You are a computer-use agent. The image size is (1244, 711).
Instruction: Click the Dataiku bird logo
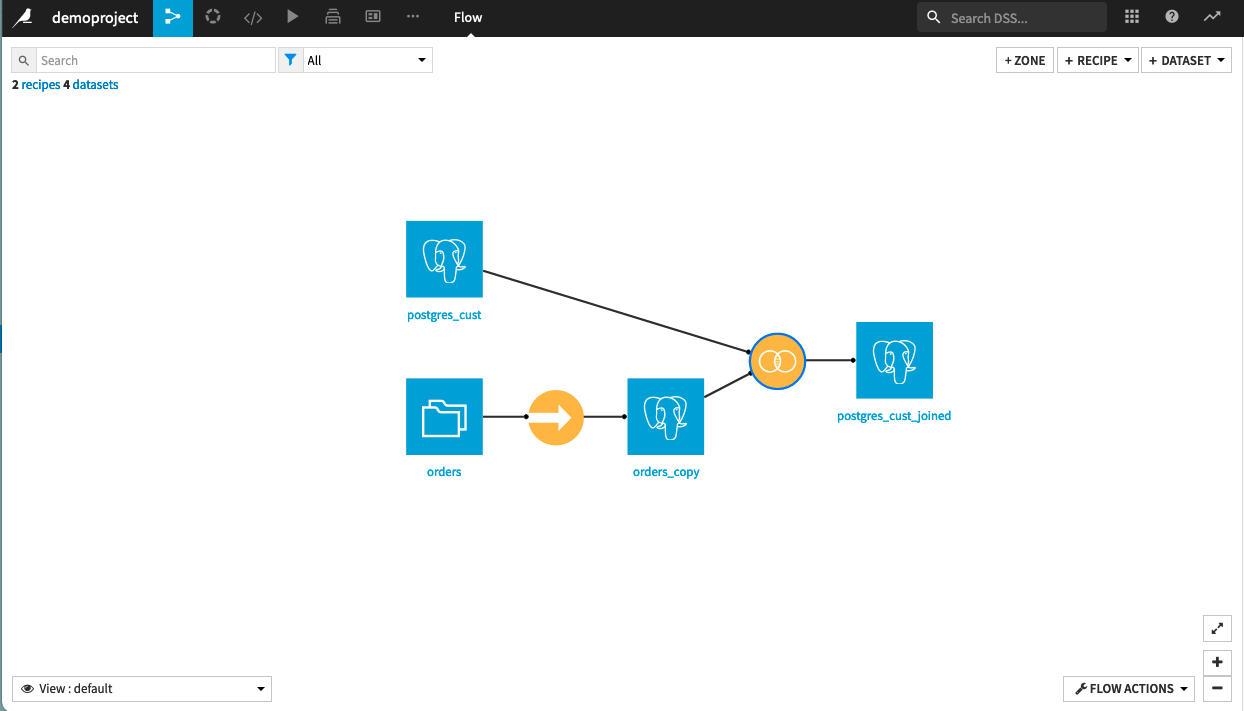(x=22, y=17)
